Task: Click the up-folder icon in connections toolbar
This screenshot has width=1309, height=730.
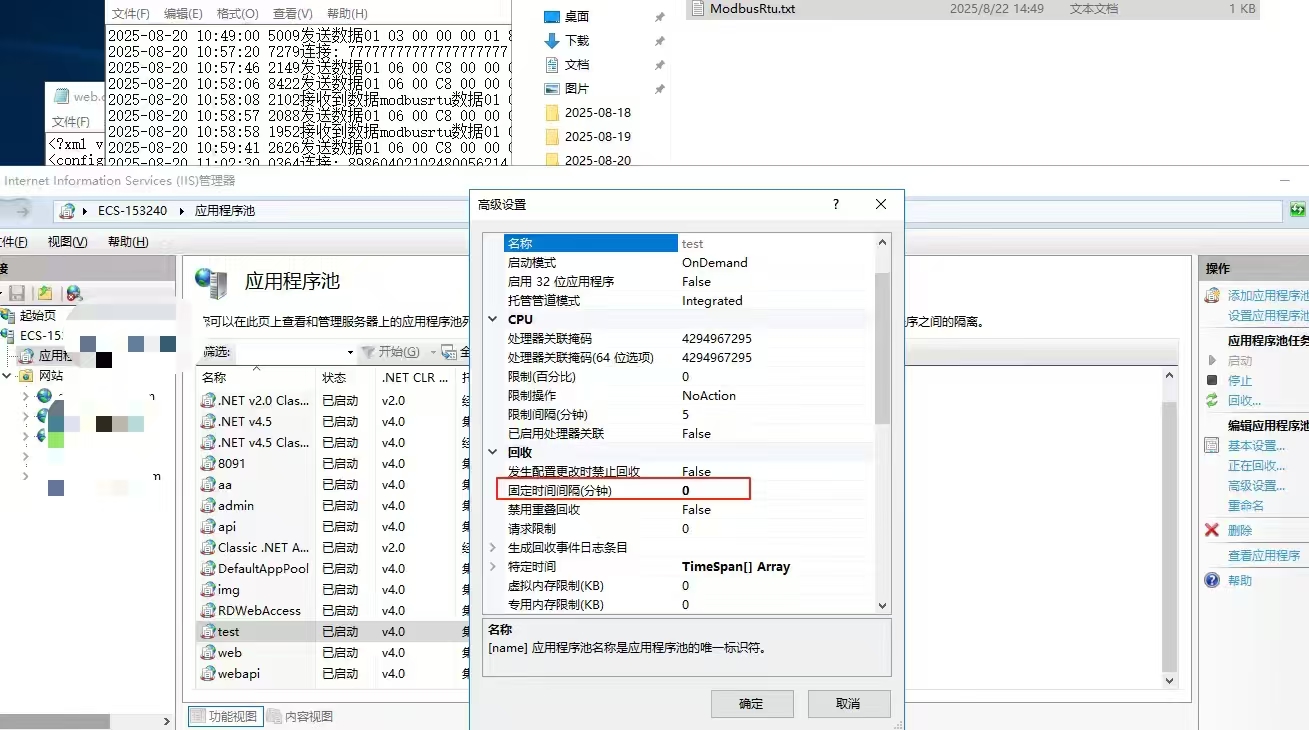Action: tap(45, 293)
